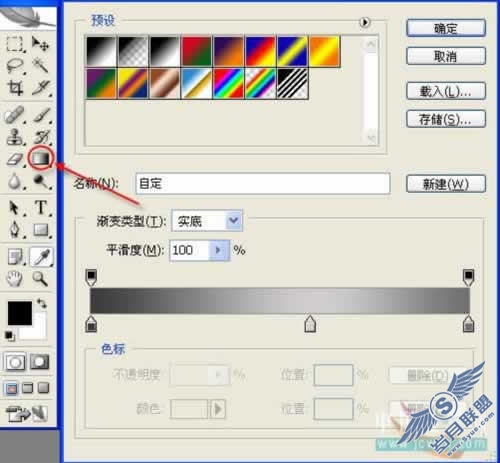Image resolution: width=500 pixels, height=463 pixels.
Task: Choose the blue, yellow, blue gradient preset
Action: [292, 51]
